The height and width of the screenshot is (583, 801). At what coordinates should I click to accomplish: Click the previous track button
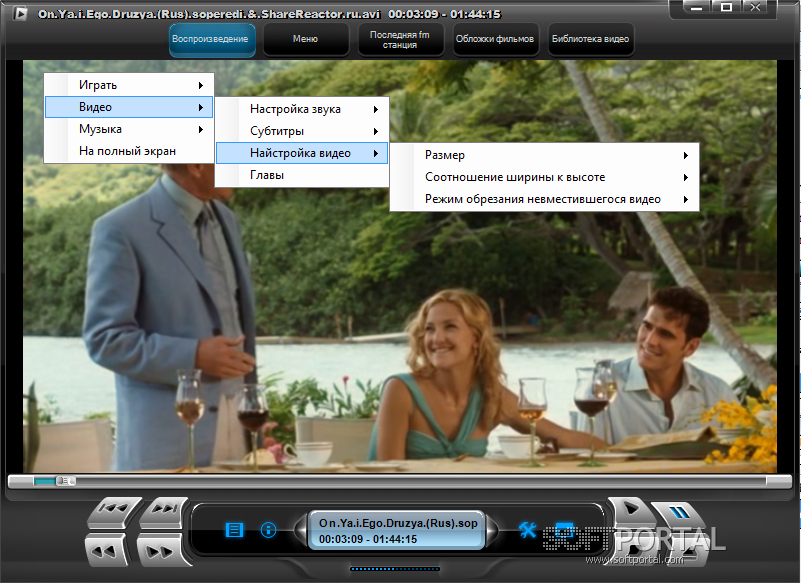pos(114,511)
